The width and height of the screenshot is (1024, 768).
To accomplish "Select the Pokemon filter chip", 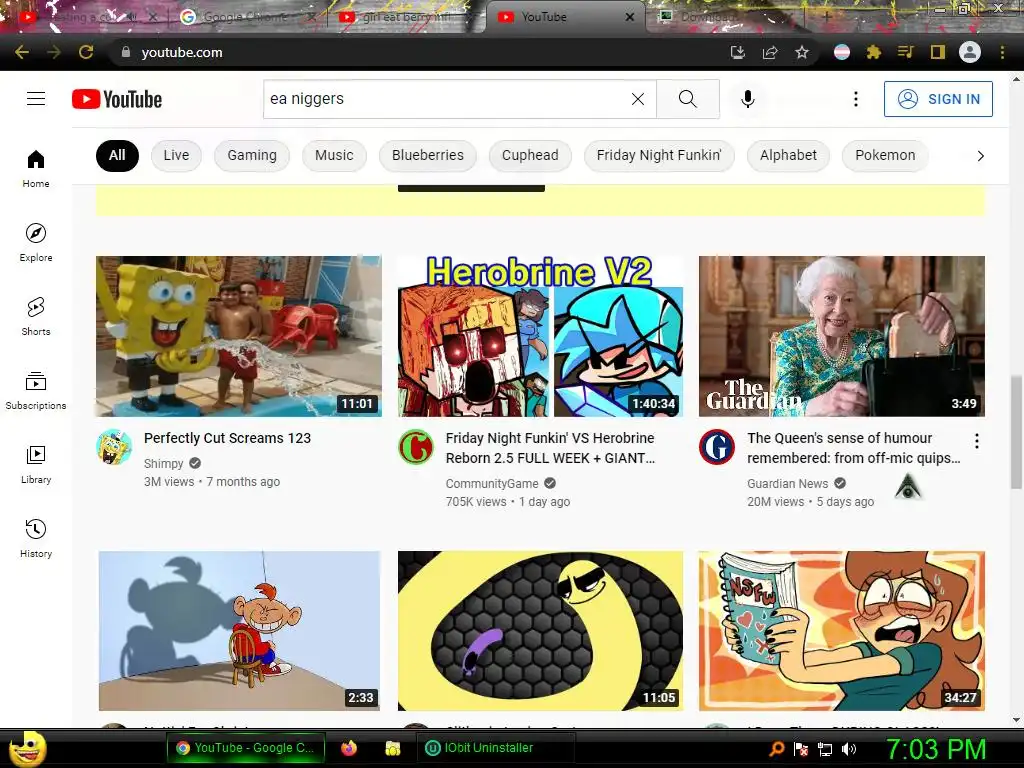I will coord(885,155).
